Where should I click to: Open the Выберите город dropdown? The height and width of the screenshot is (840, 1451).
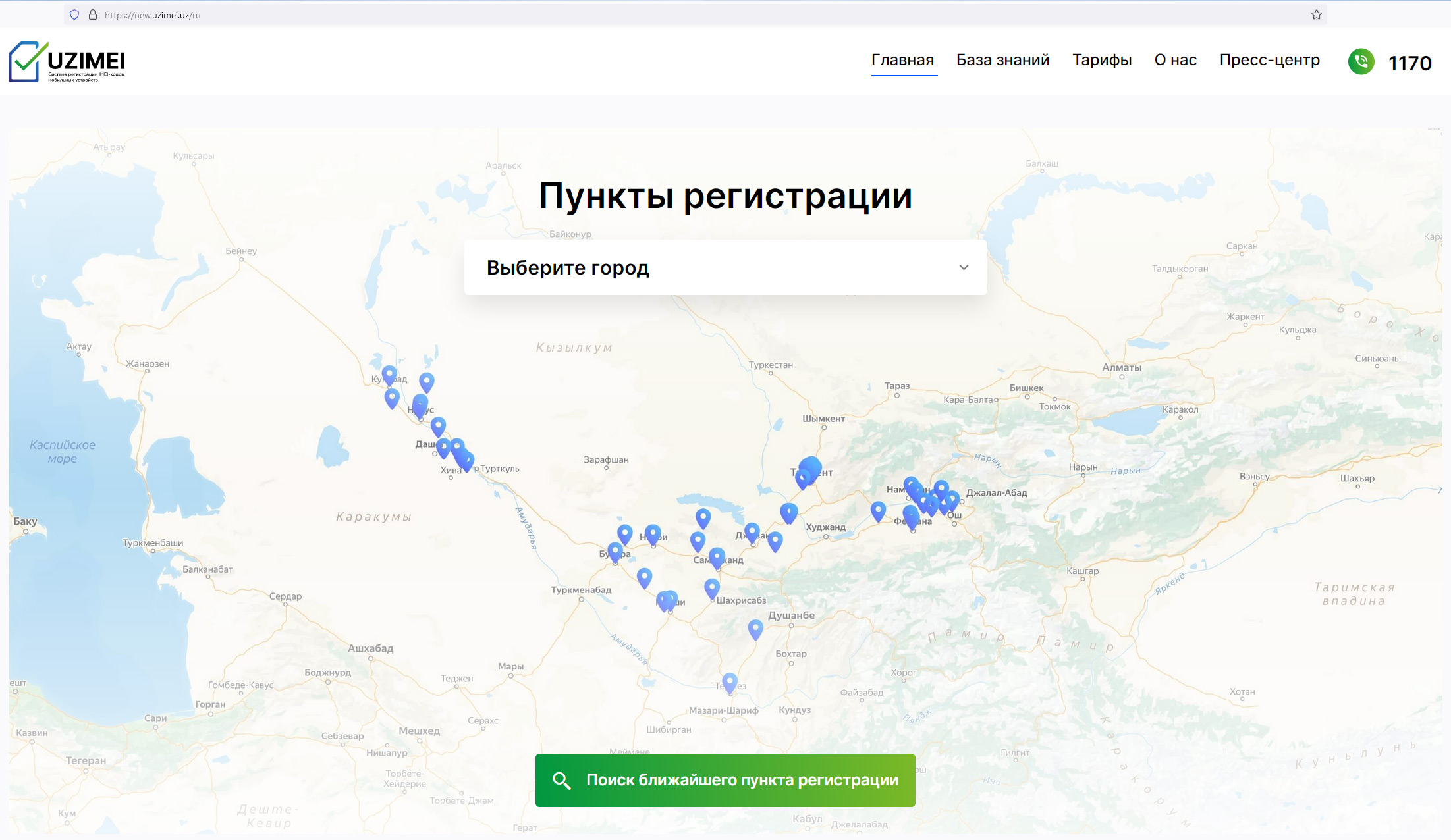point(725,267)
